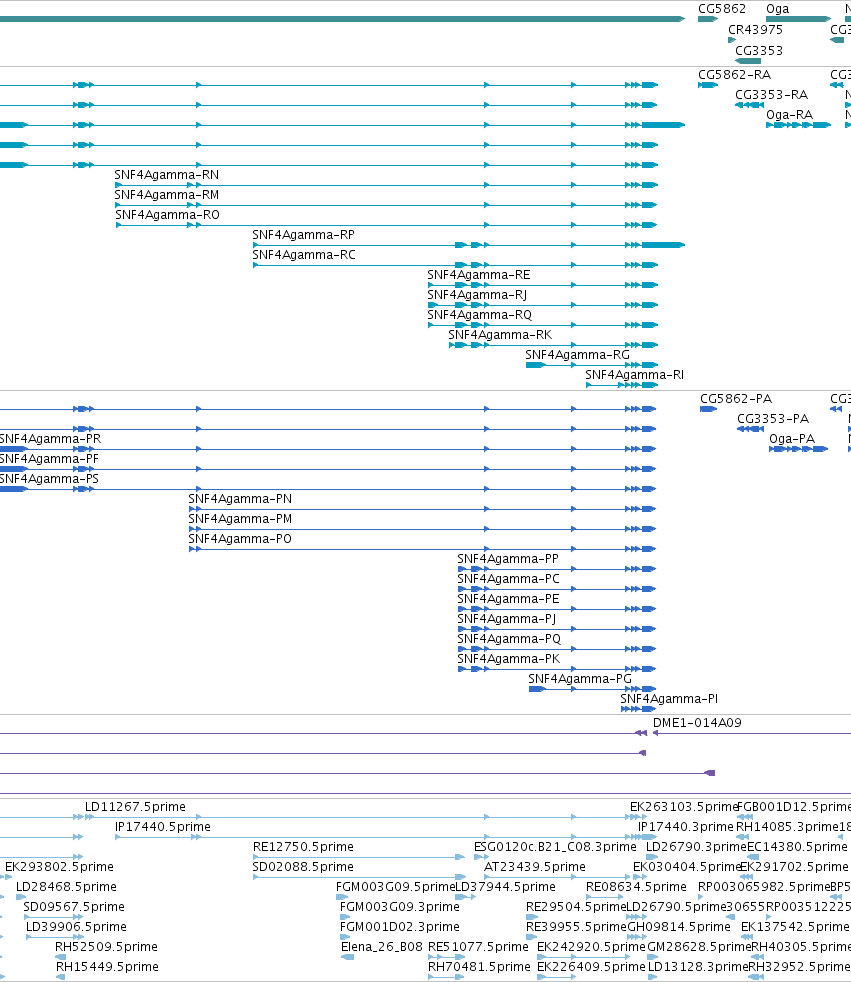Viewport: 851px width, 982px height.
Task: Open EST EK293802.5prime label
Action: [x=59, y=867]
